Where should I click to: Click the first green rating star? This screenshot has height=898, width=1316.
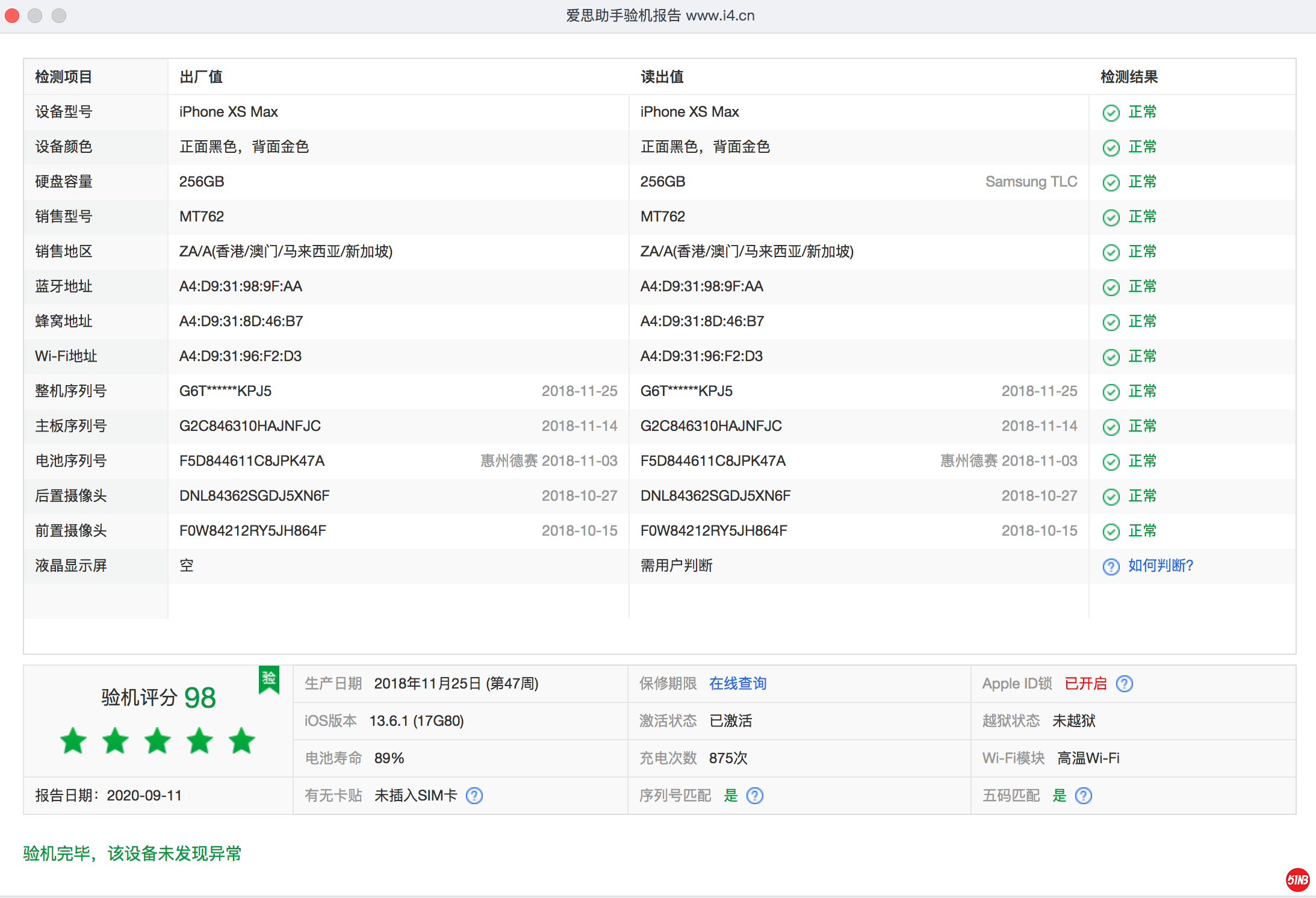(x=73, y=741)
